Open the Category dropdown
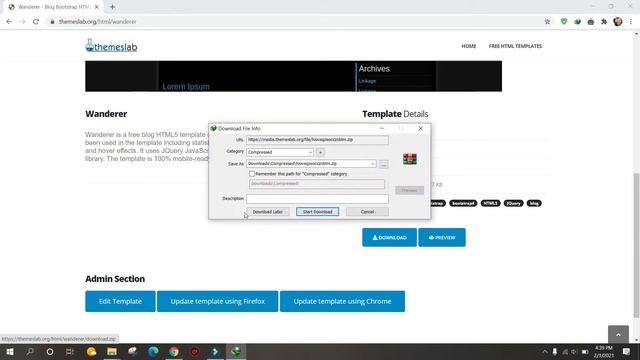Viewport: 640px width, 360px height. [280, 152]
